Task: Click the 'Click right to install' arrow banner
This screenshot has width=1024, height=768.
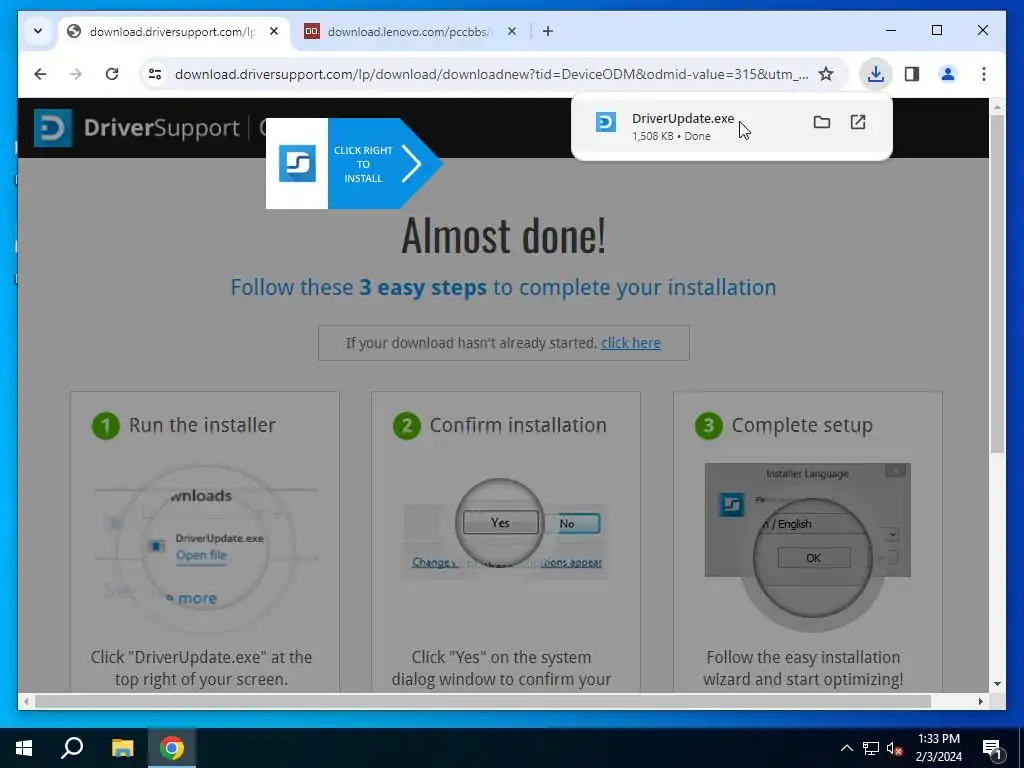Action: pyautogui.click(x=355, y=164)
